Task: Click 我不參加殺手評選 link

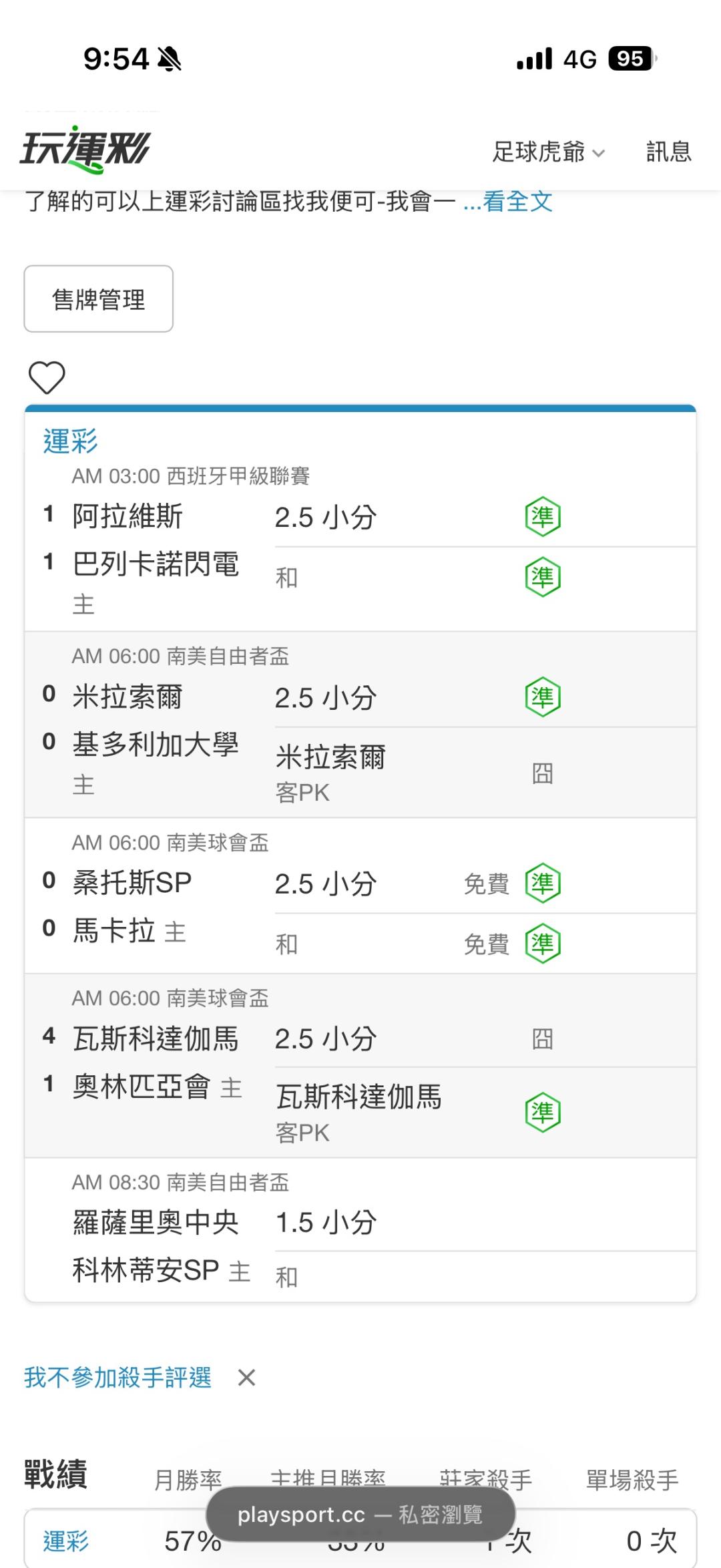Action: (x=117, y=1378)
